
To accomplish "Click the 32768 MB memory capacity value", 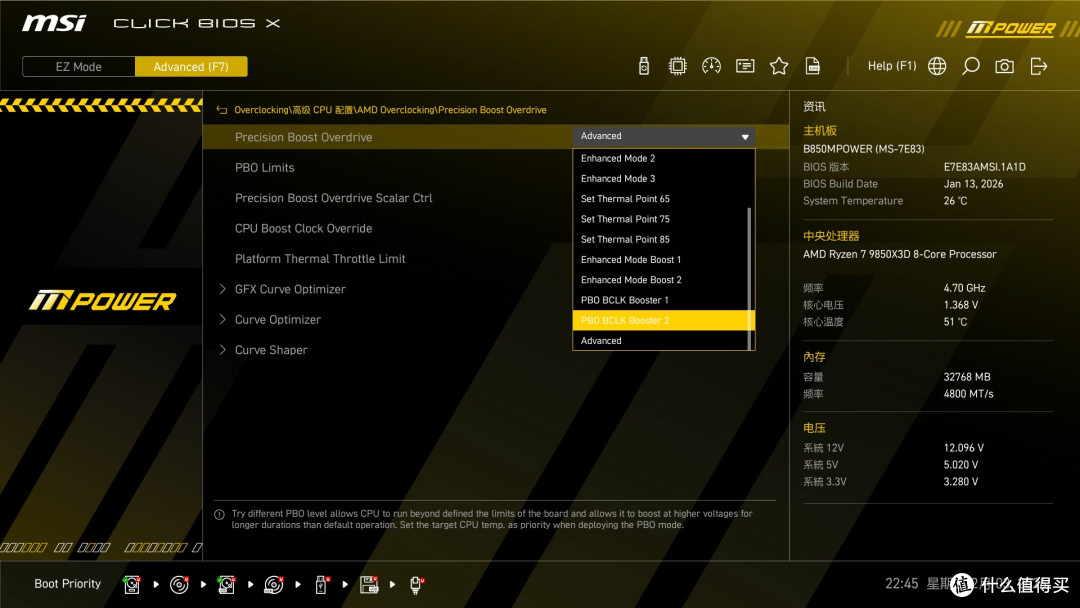I will point(967,377).
